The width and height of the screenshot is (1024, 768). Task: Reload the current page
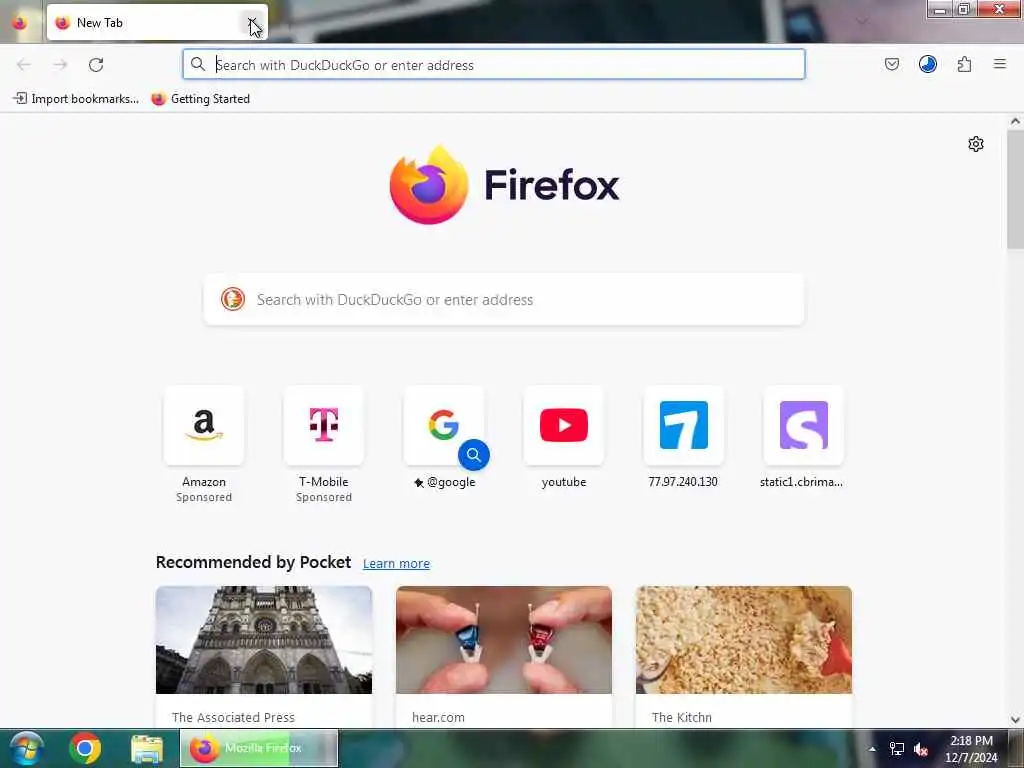(96, 65)
